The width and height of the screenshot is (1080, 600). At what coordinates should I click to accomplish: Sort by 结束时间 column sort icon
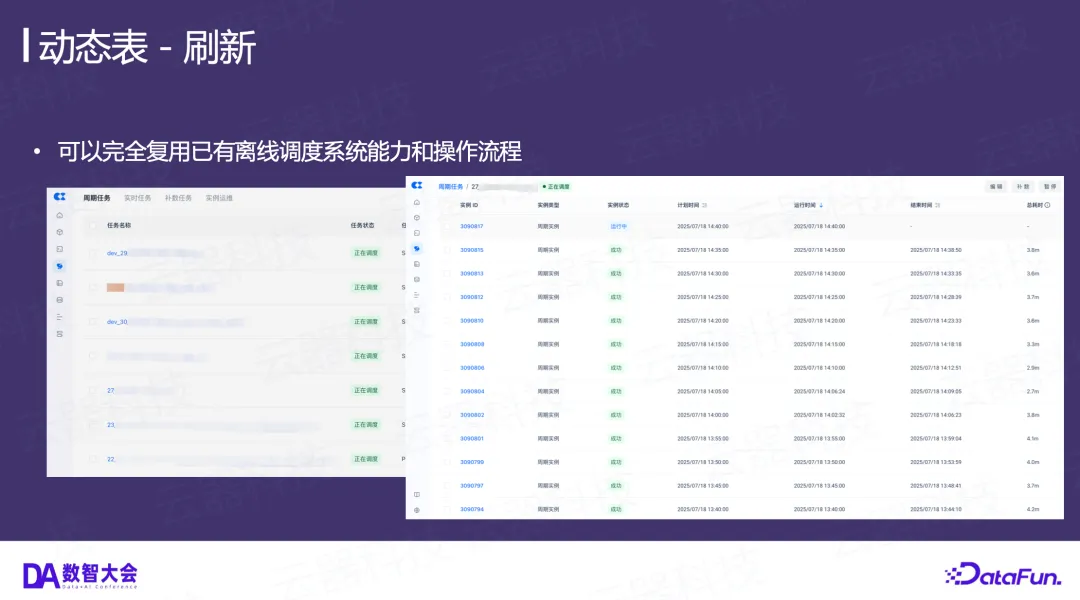tap(938, 205)
